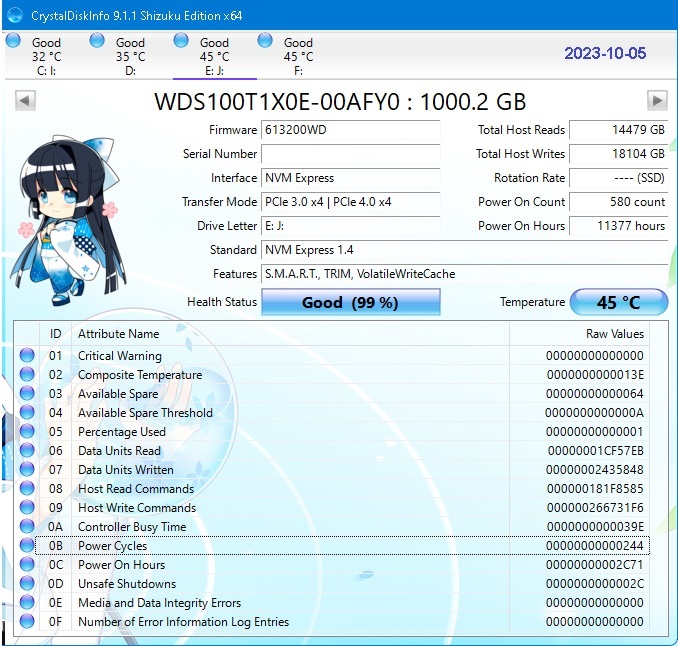The image size is (678, 646).
Task: Select the Composite Temperature attribute name
Action: (140, 375)
